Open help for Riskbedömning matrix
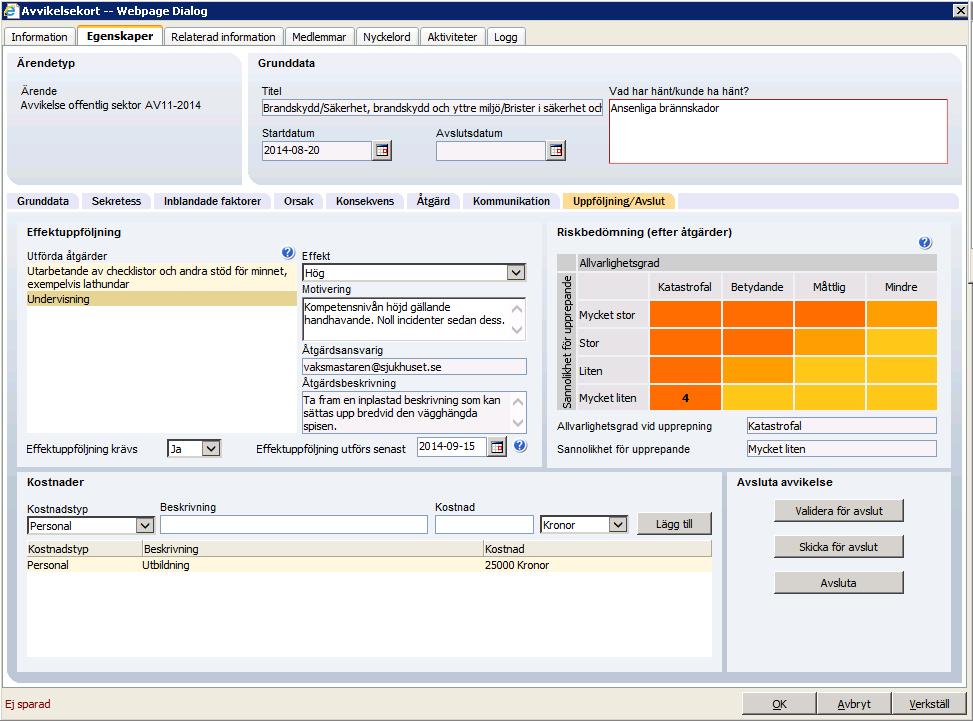973x721 pixels. (x=925, y=243)
